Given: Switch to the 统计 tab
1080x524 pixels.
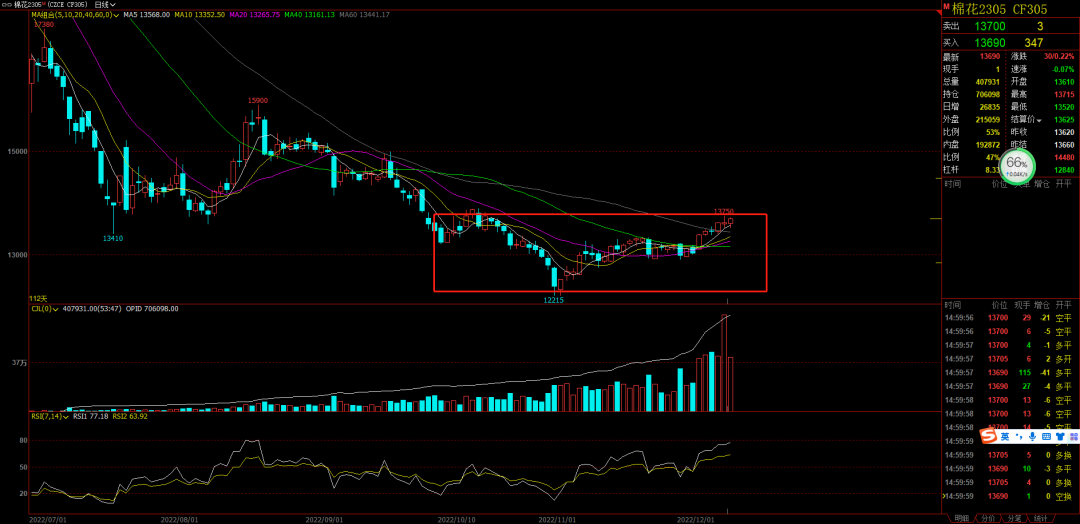Looking at the screenshot, I should (1041, 518).
